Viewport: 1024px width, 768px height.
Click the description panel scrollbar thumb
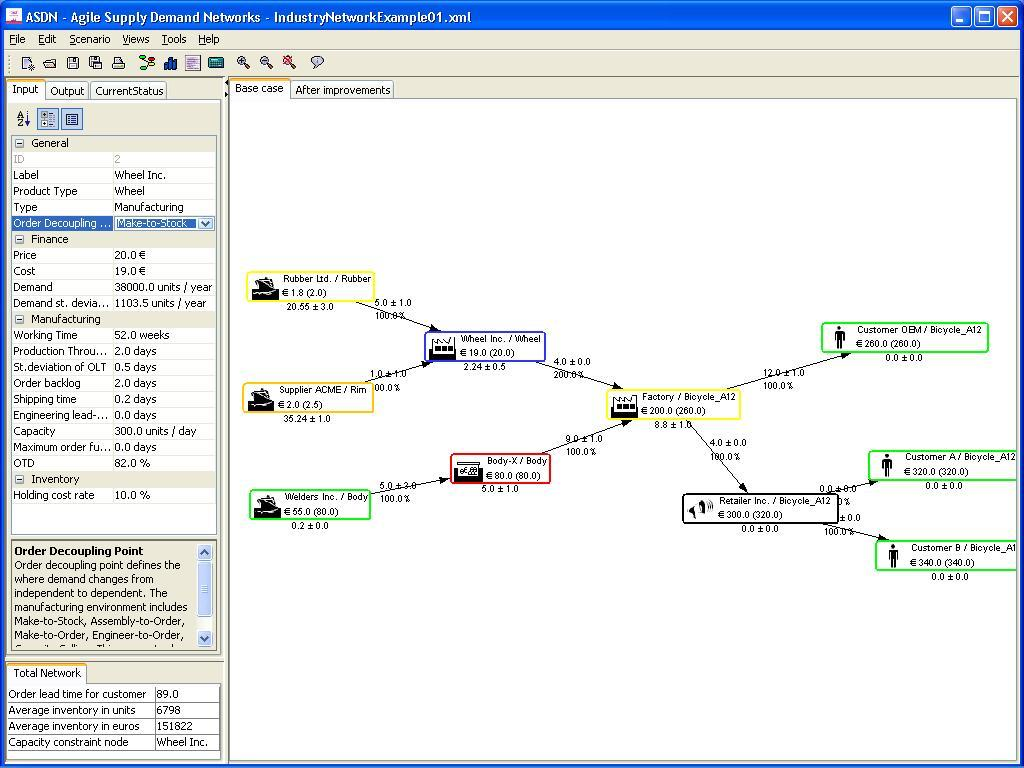click(x=204, y=588)
